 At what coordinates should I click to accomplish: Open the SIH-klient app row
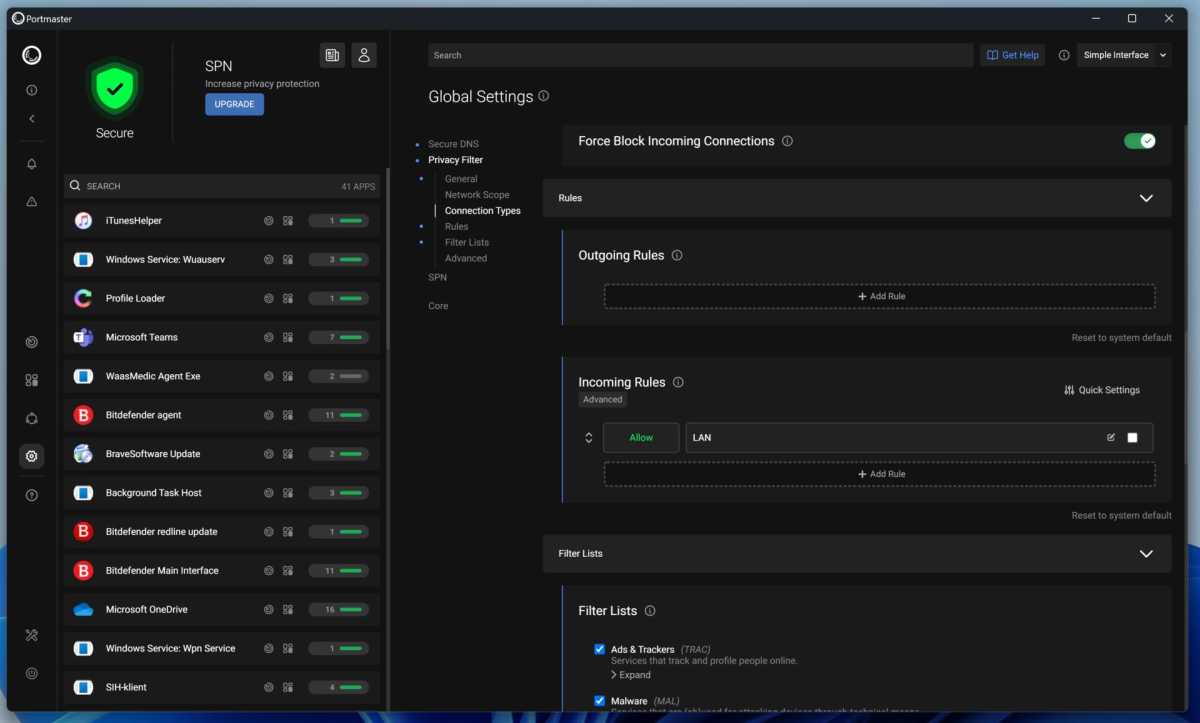point(222,687)
